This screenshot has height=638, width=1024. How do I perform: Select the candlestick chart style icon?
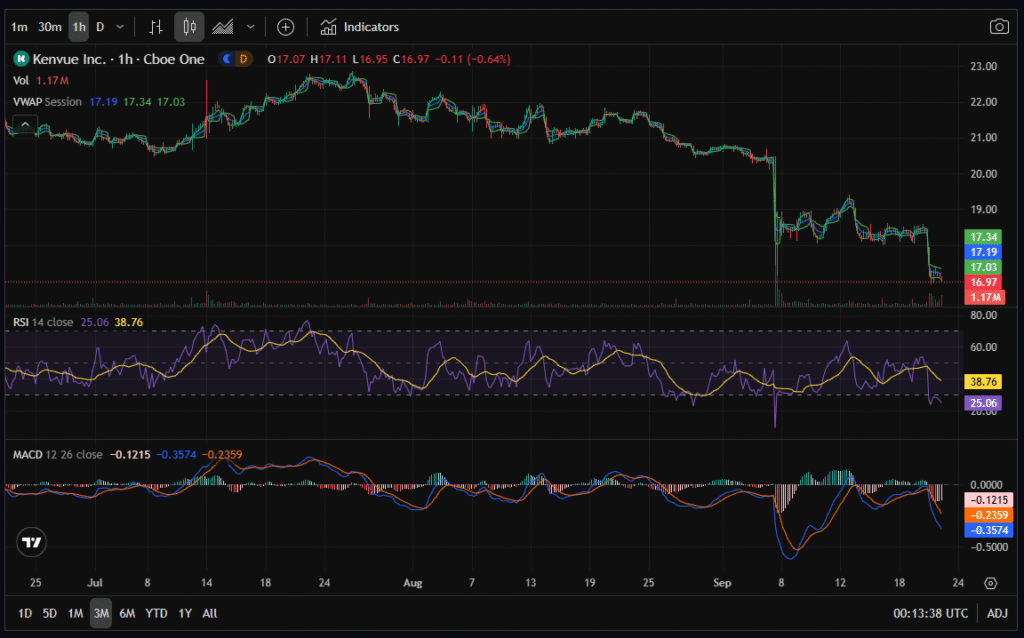point(189,27)
